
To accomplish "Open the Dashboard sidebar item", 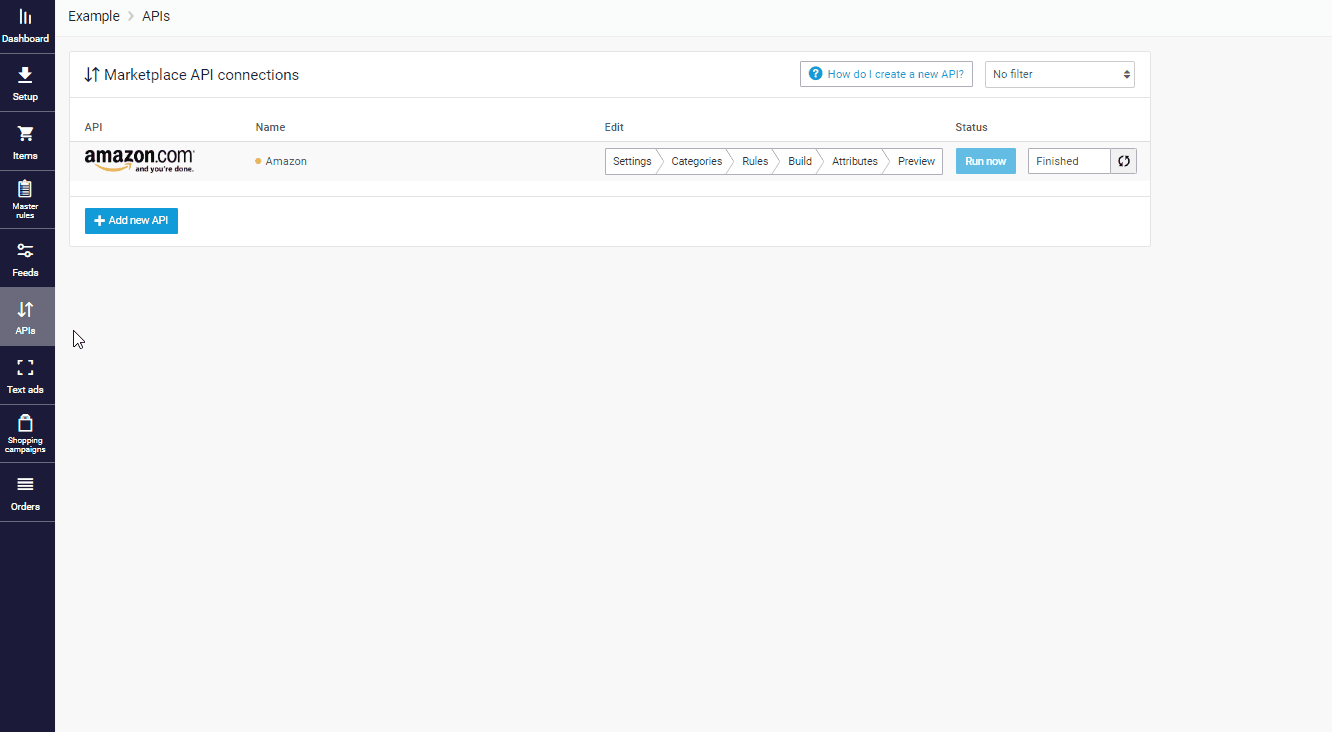I will point(26,27).
